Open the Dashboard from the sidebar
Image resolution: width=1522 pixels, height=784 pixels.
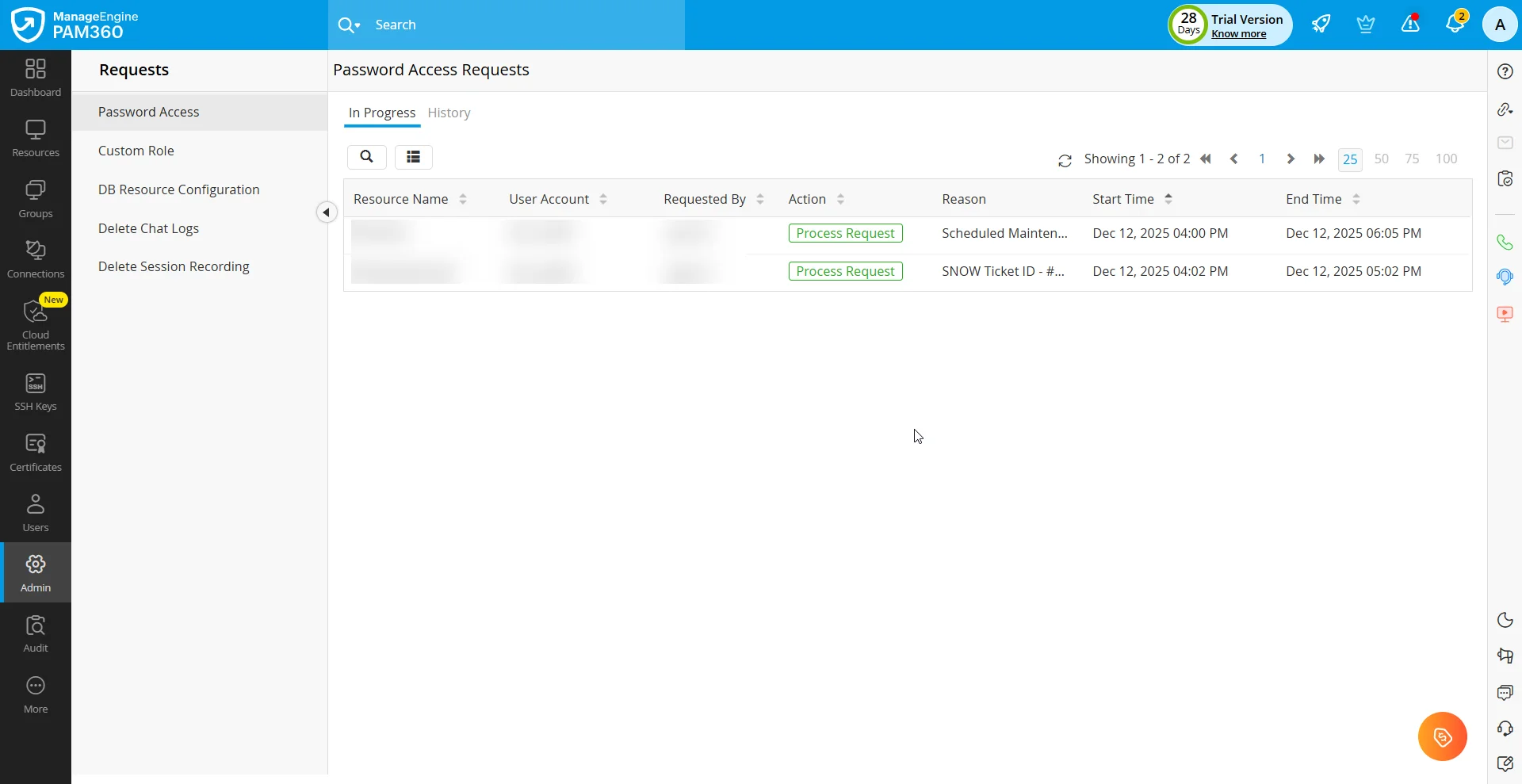click(x=36, y=78)
